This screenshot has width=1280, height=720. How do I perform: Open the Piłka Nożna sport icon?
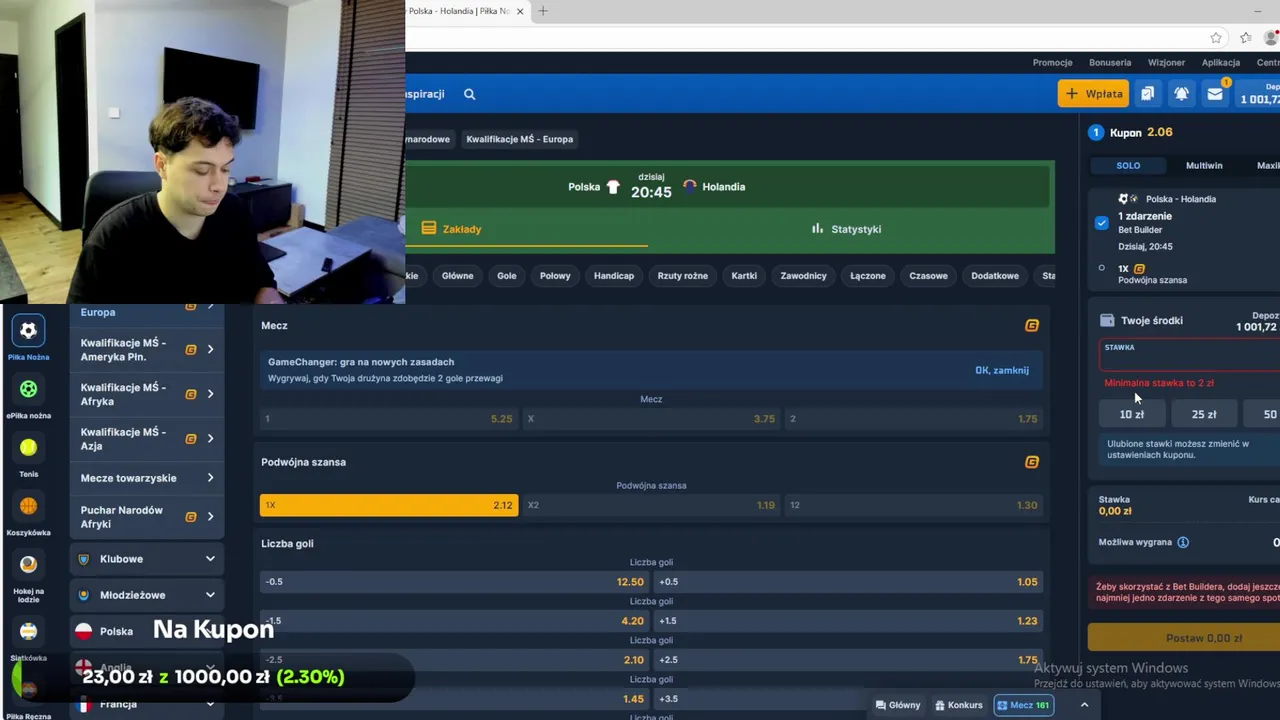tap(28, 330)
